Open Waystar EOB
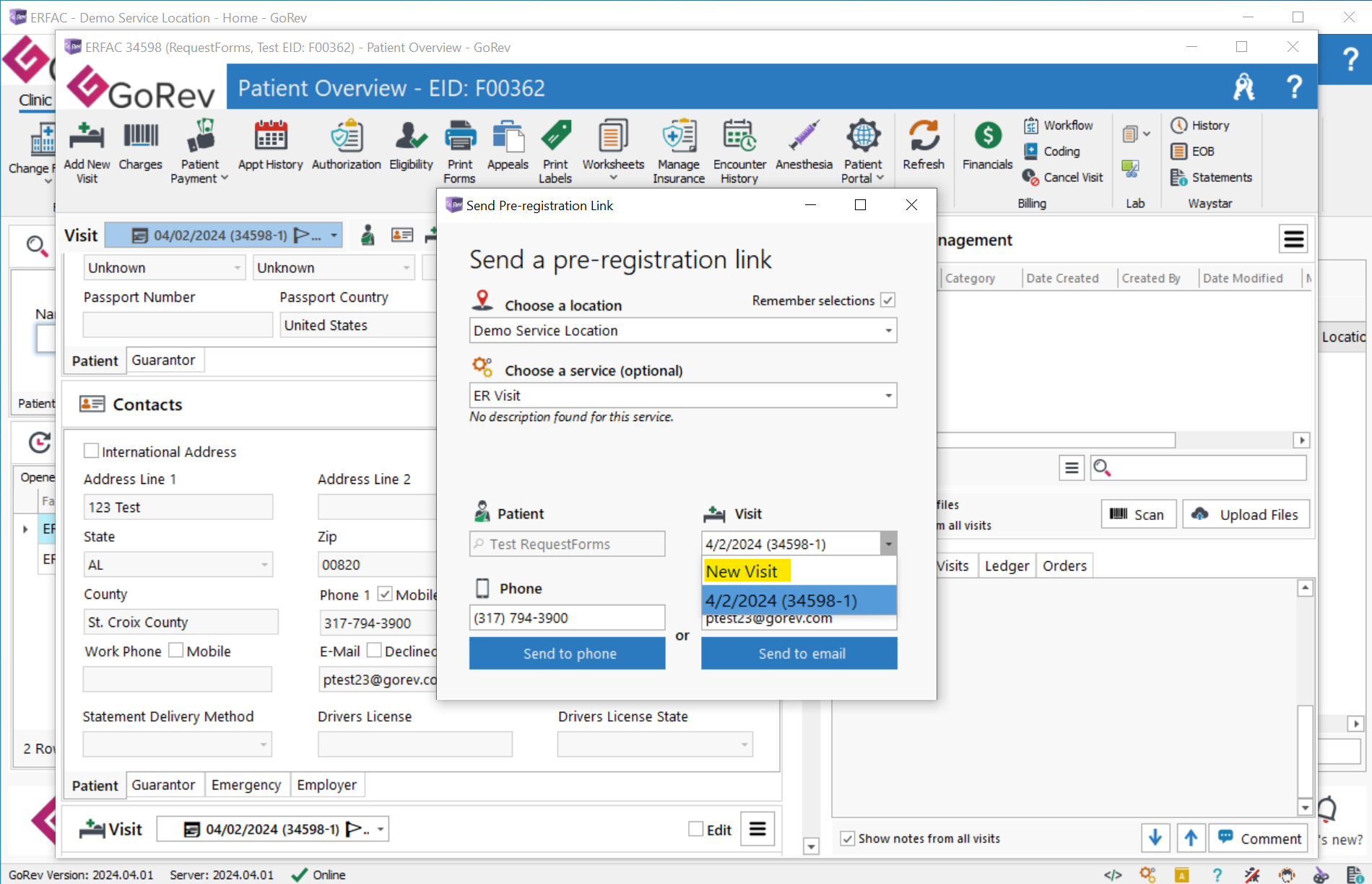The image size is (1372, 884). [x=1193, y=152]
